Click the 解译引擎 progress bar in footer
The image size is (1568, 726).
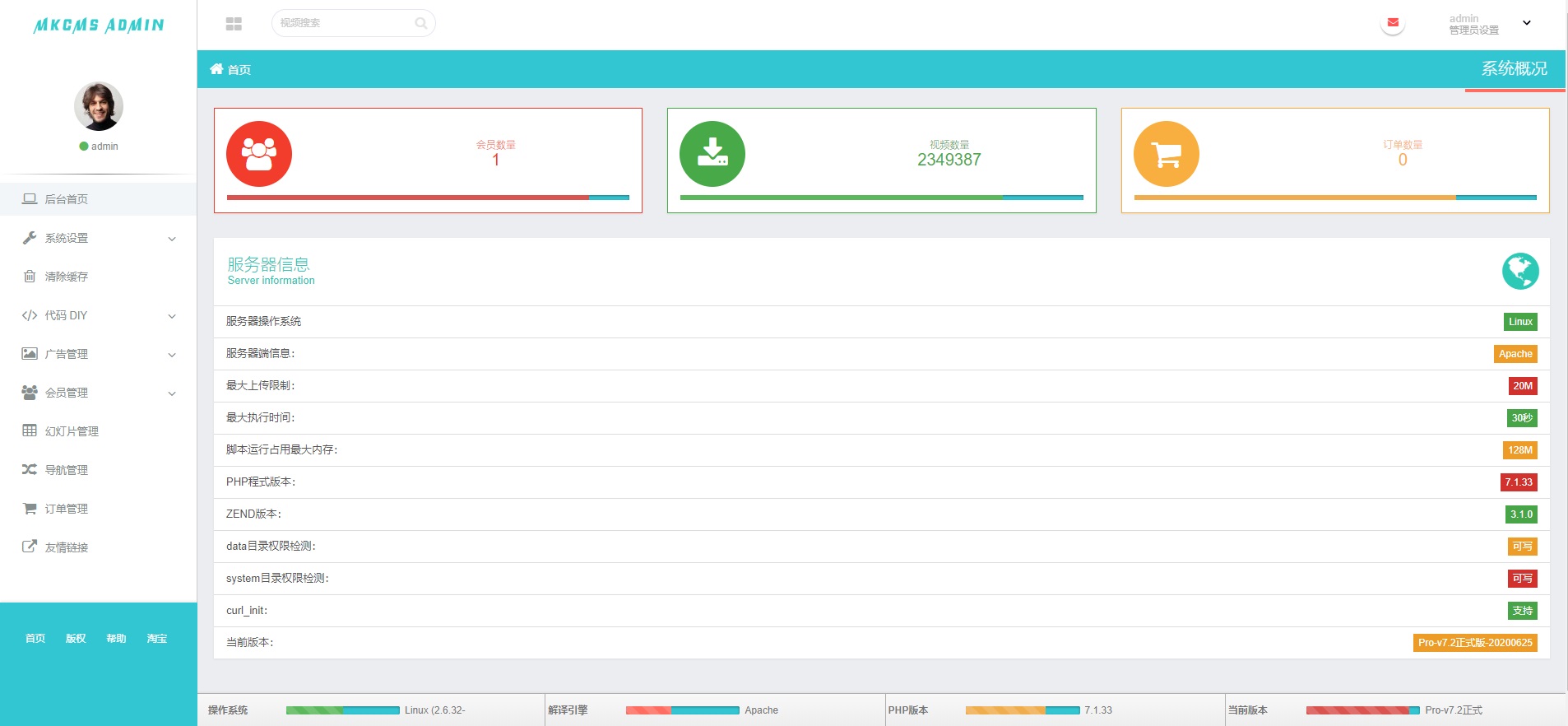click(x=683, y=710)
